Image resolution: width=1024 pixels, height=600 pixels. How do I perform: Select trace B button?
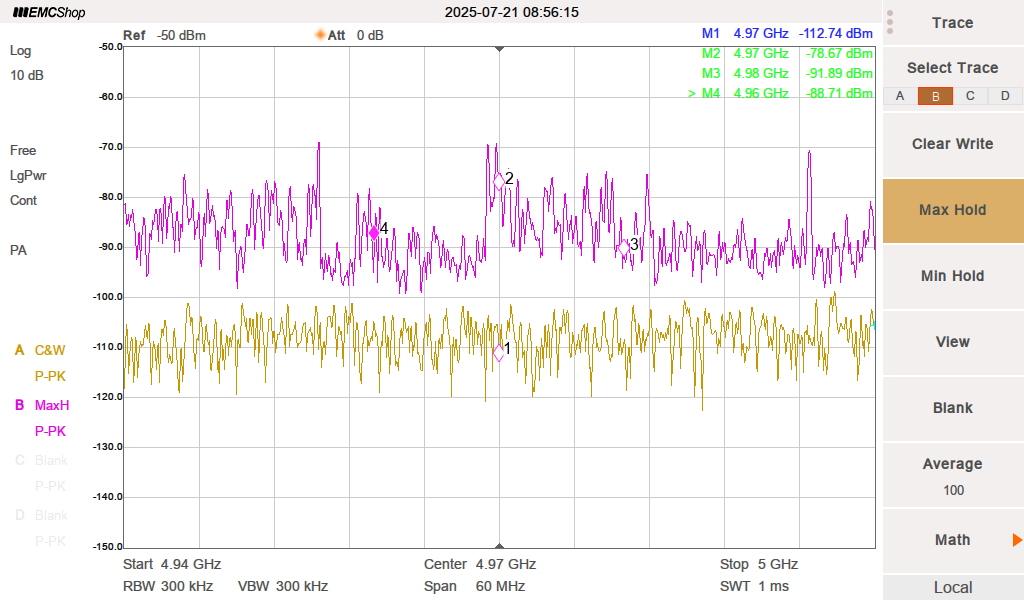(935, 96)
